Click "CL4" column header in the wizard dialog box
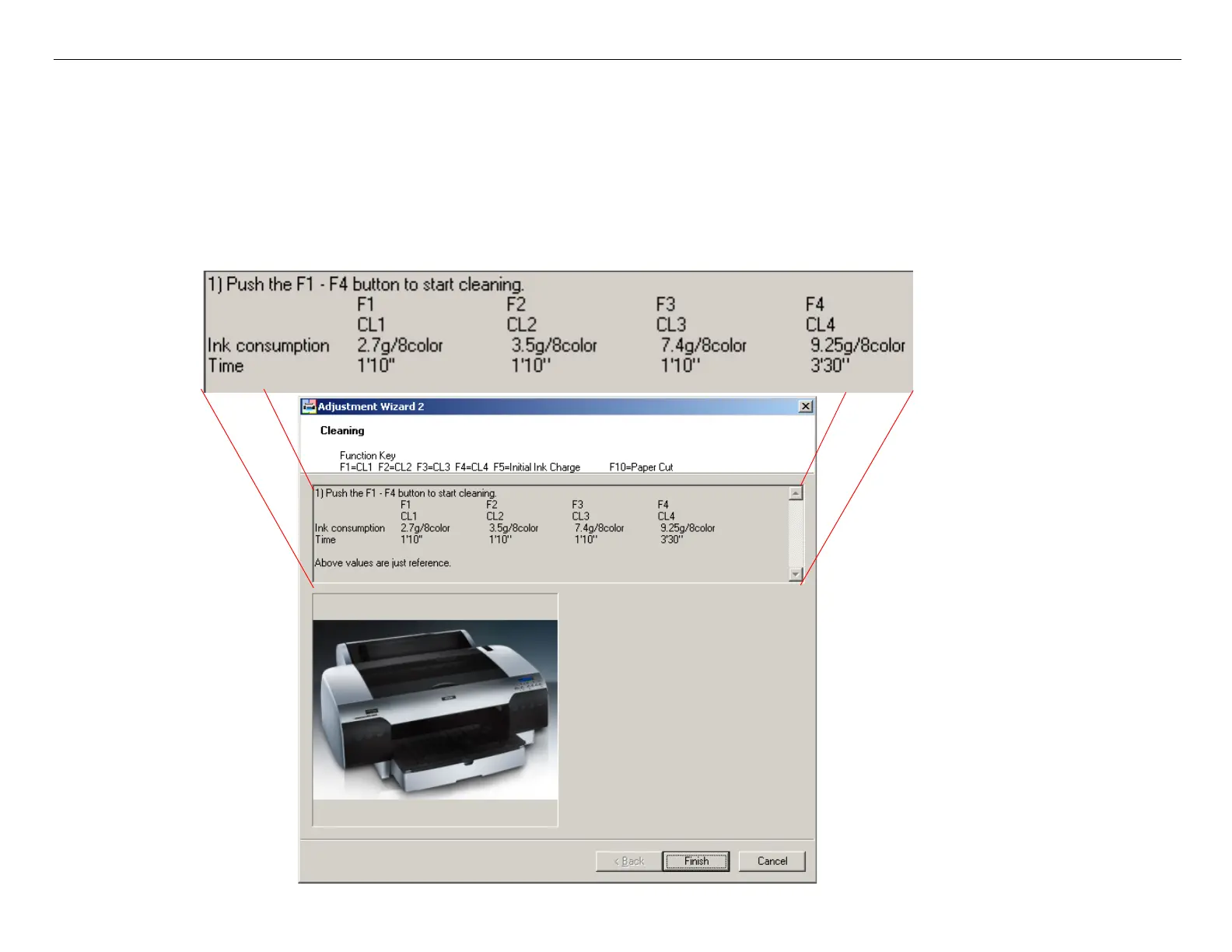The height and width of the screenshot is (952, 1232). pos(667,516)
